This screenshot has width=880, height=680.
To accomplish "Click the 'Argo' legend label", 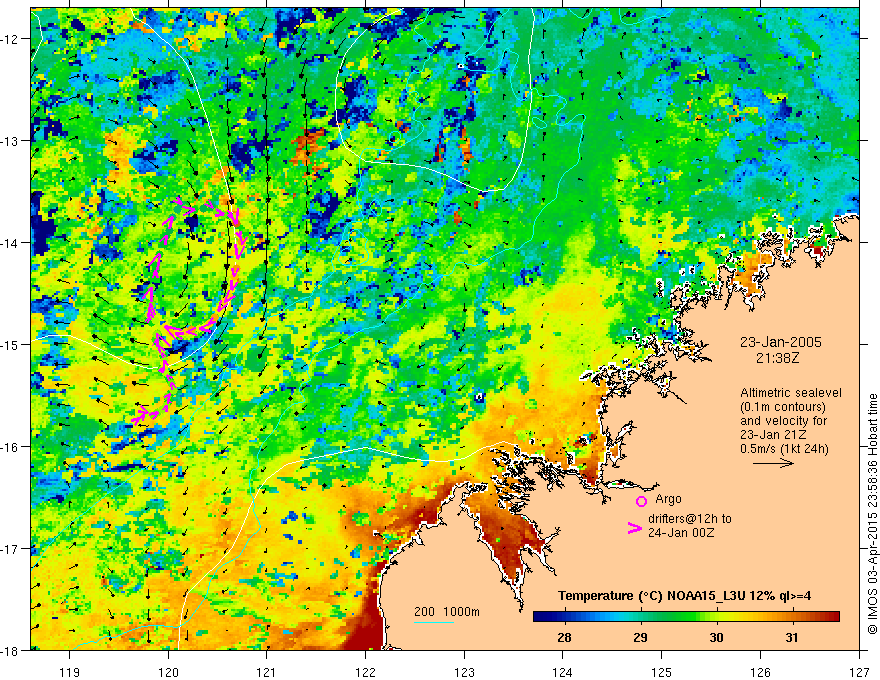I will pos(668,499).
